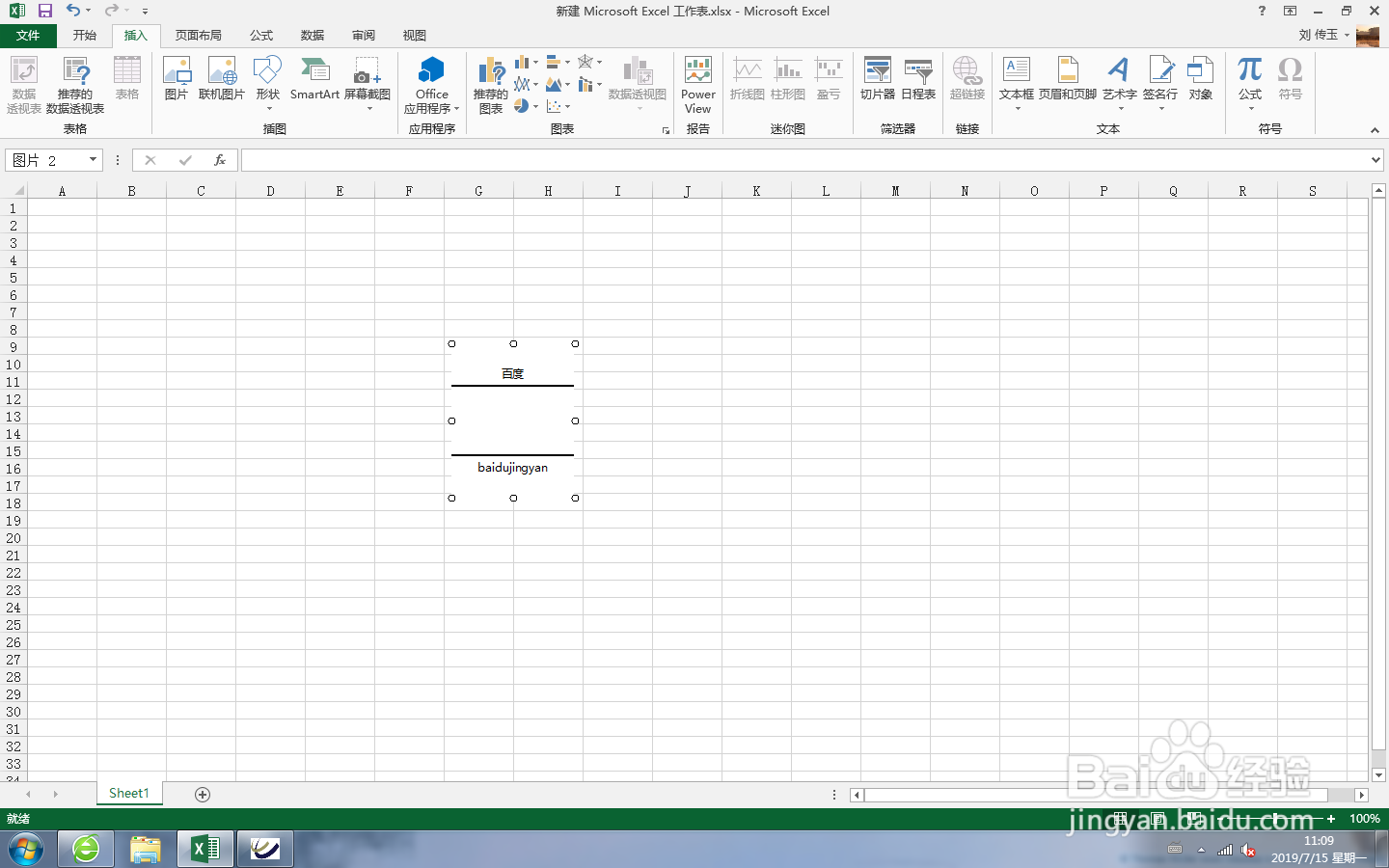The height and width of the screenshot is (868, 1389).
Task: Insert a SmartArt graphic
Action: pos(314,77)
